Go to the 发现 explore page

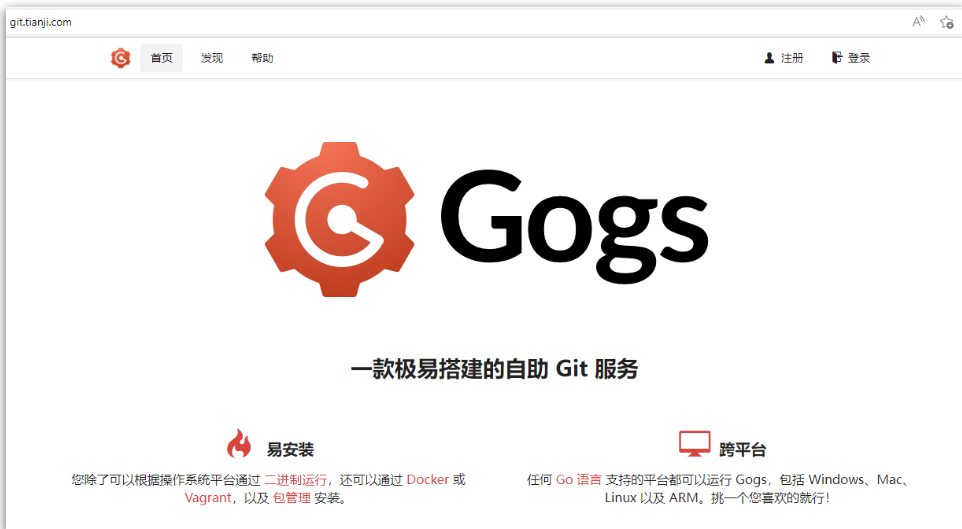[x=212, y=58]
